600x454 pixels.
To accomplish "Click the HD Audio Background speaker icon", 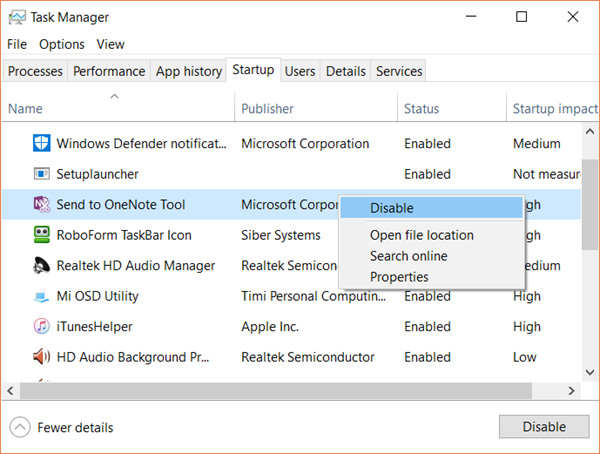I will point(41,357).
